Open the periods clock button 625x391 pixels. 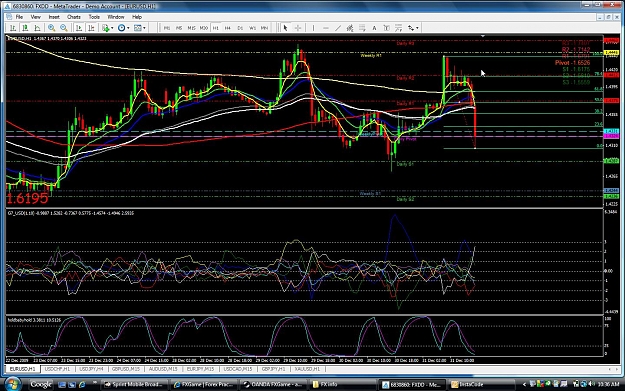121,28
